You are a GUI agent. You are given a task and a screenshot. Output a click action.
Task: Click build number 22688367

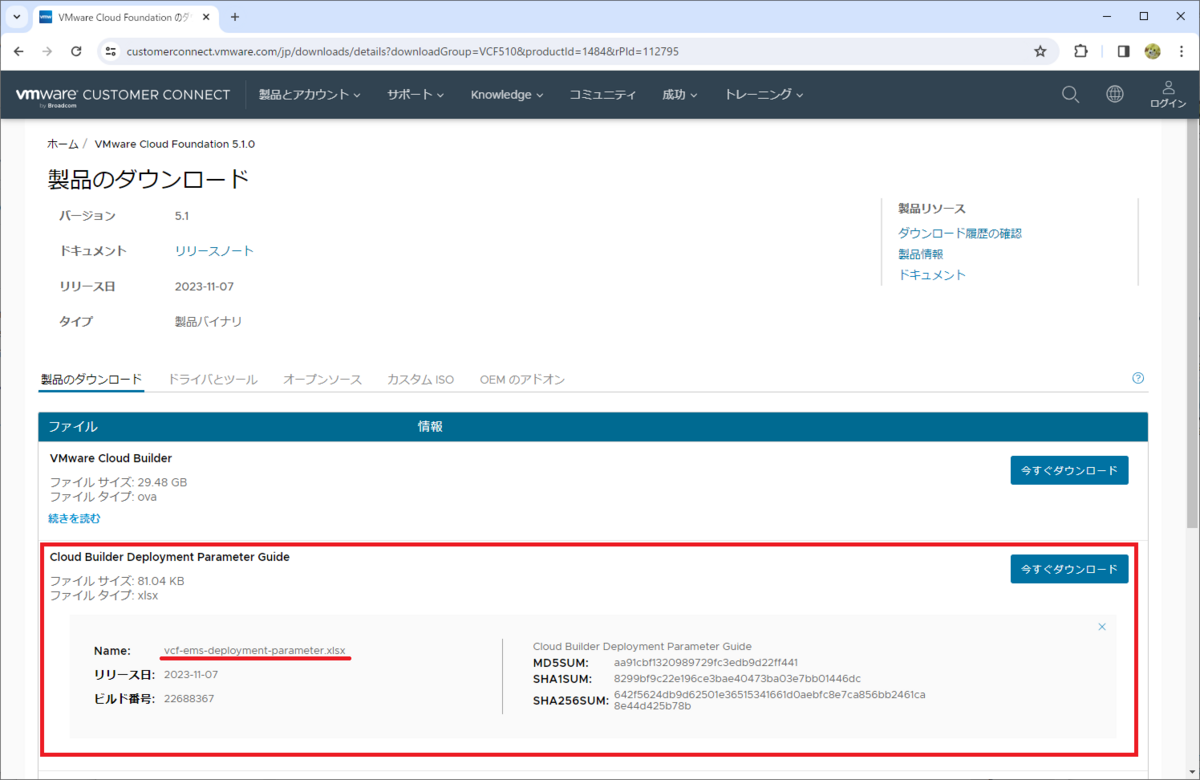[x=189, y=698]
